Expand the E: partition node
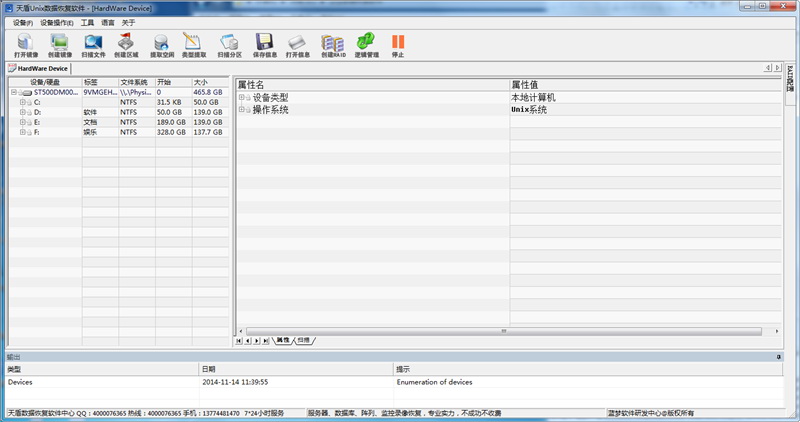This screenshot has width=800, height=422. [22, 122]
